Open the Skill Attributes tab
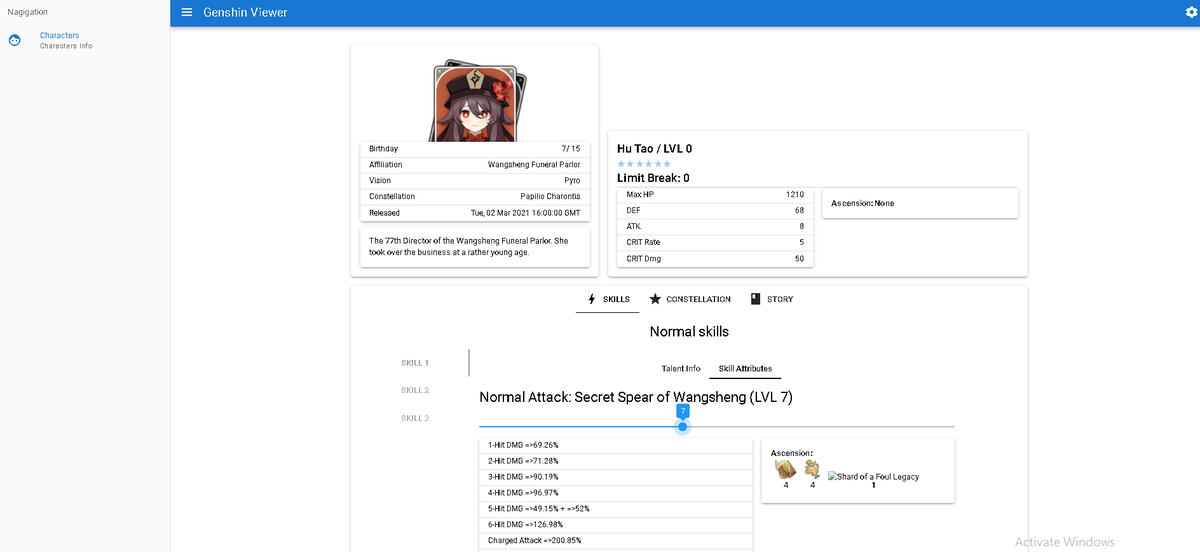The width and height of the screenshot is (1200, 552). point(746,368)
